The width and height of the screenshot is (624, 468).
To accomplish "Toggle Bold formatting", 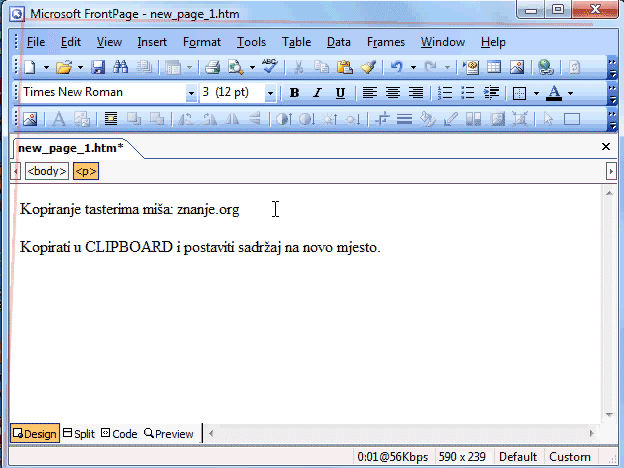I will (294, 93).
